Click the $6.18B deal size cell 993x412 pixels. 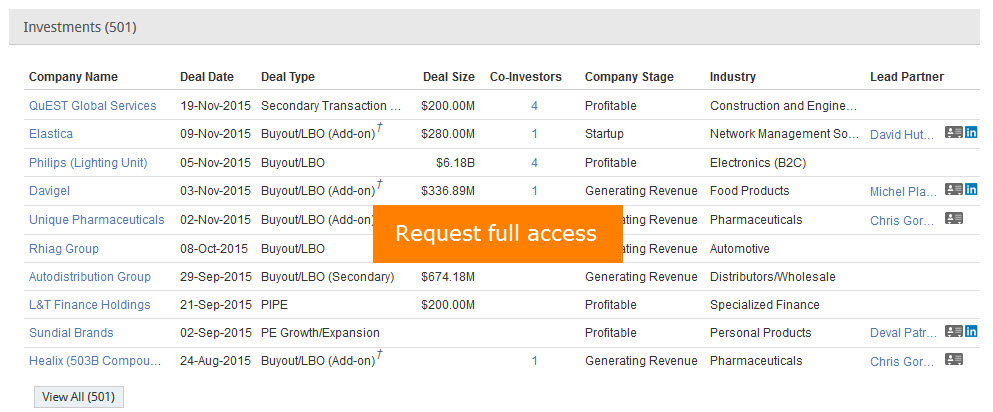455,163
